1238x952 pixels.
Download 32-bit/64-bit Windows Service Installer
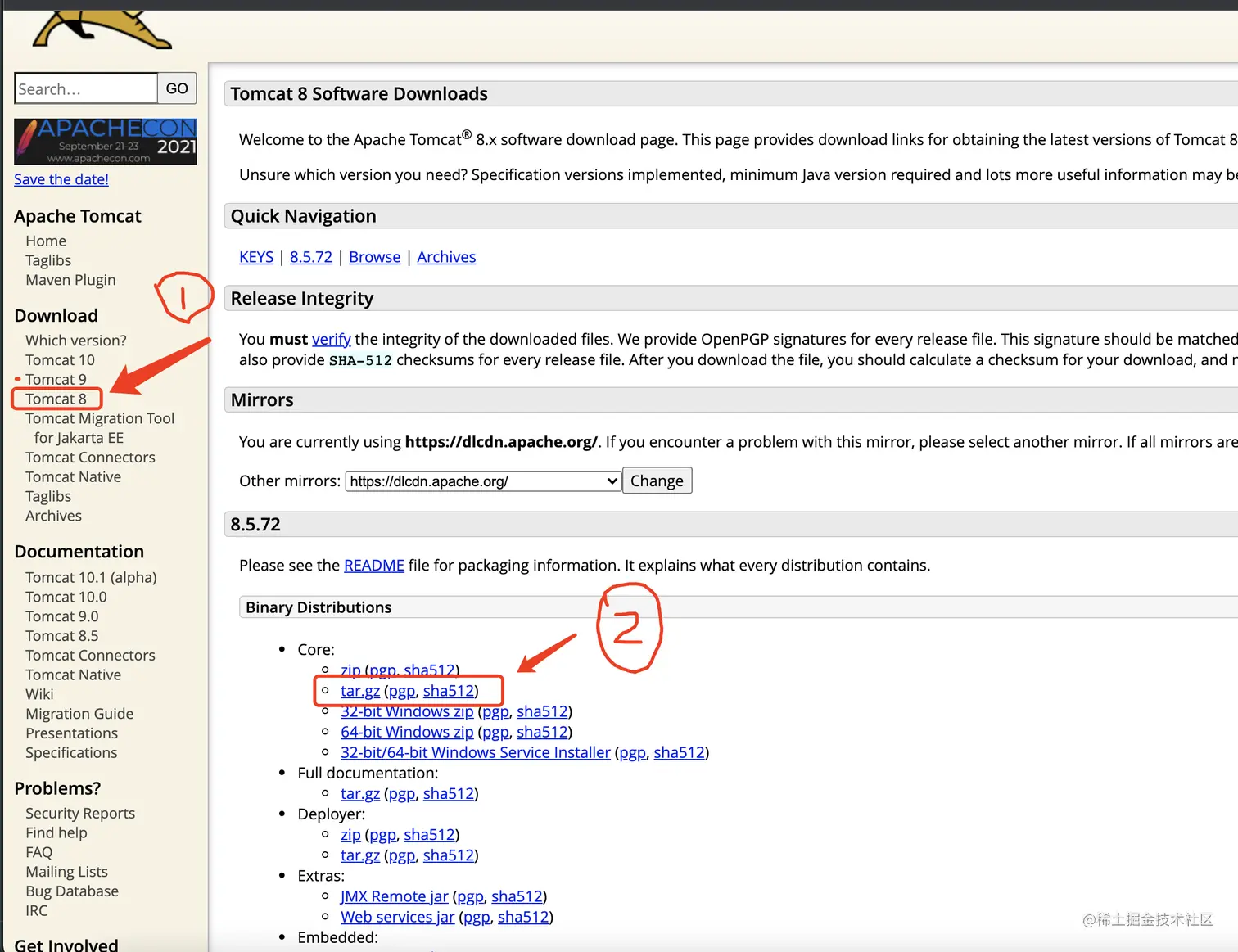coord(476,752)
